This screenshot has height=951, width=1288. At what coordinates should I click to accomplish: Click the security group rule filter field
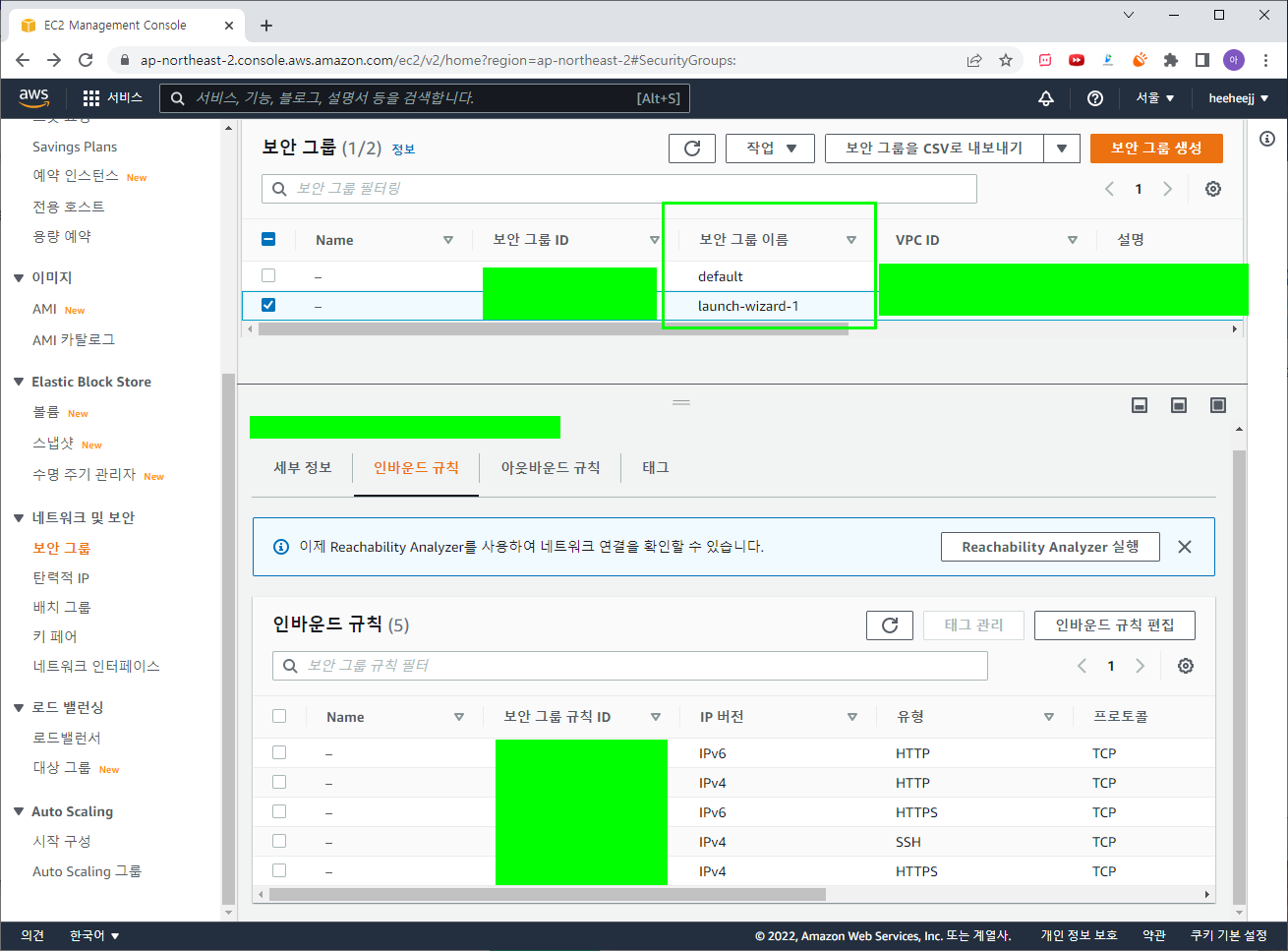(x=630, y=666)
